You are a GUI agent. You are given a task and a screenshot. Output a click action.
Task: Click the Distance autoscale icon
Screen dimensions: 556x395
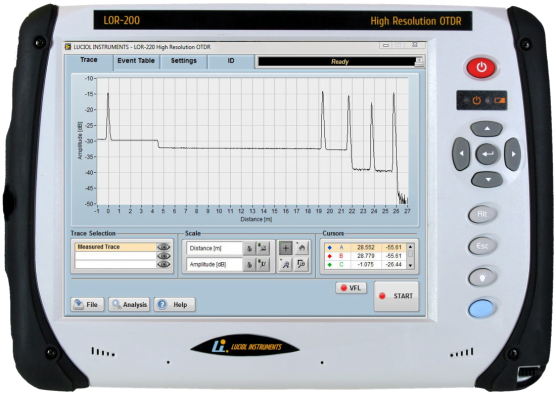(x=263, y=248)
